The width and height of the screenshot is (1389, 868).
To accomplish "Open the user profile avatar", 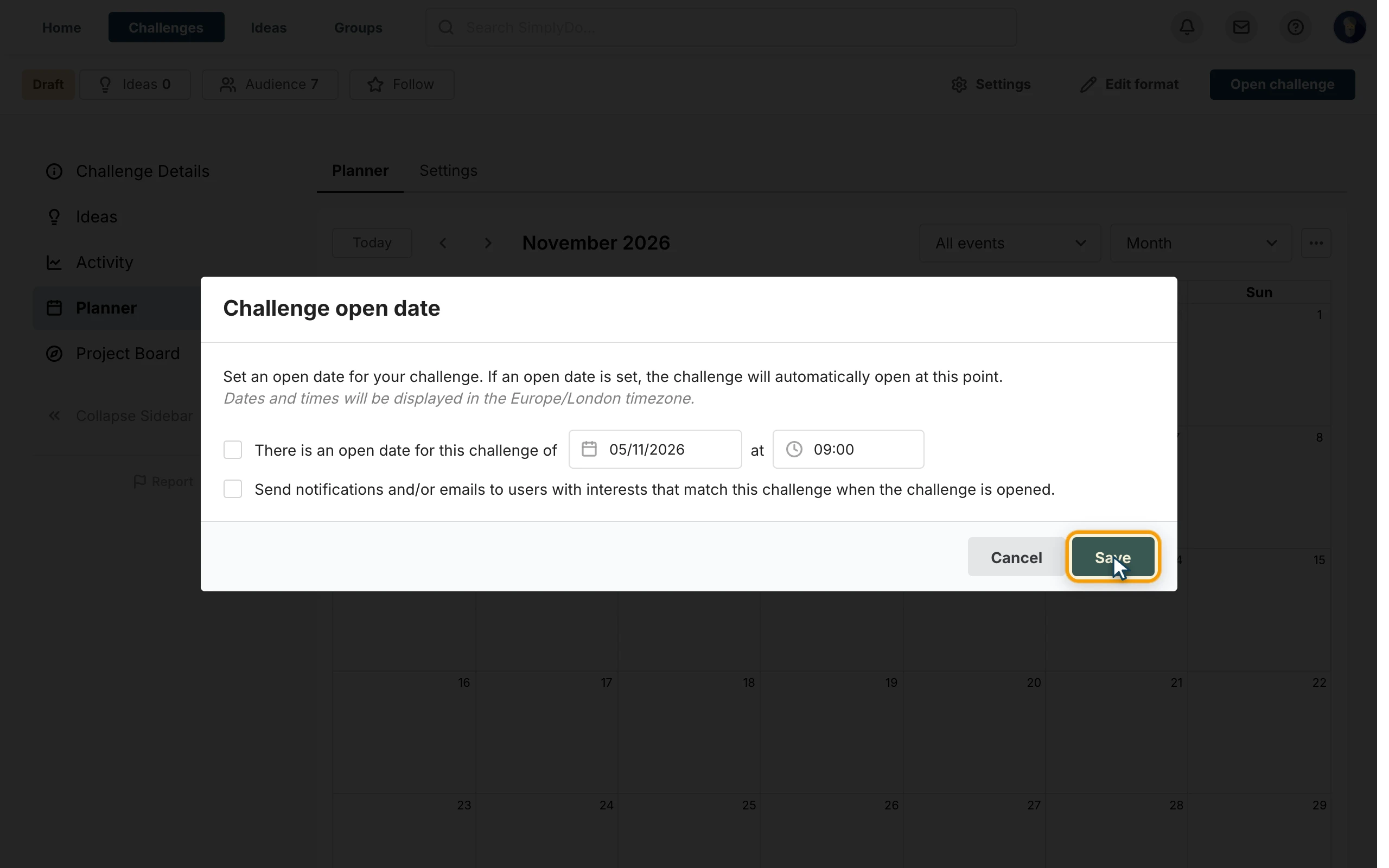I will [x=1349, y=27].
